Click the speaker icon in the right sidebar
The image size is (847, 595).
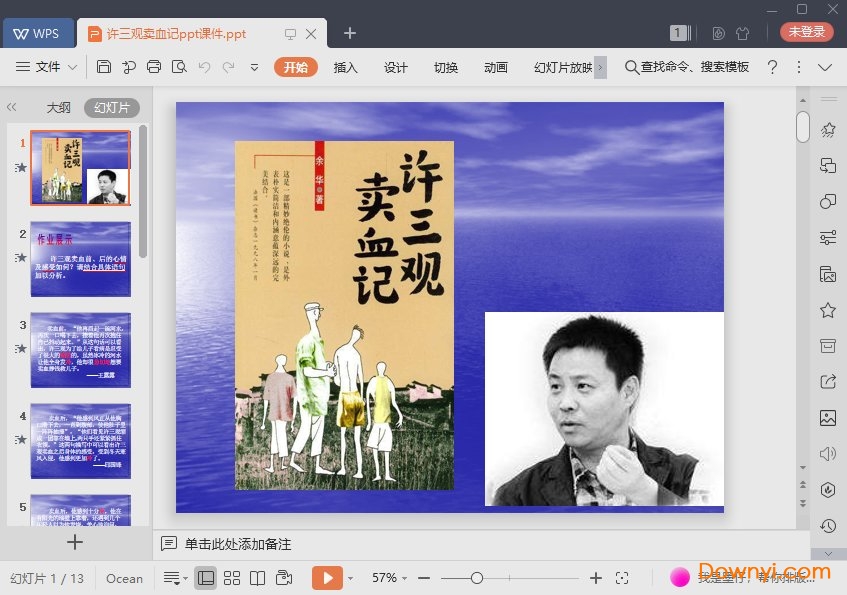coord(827,454)
